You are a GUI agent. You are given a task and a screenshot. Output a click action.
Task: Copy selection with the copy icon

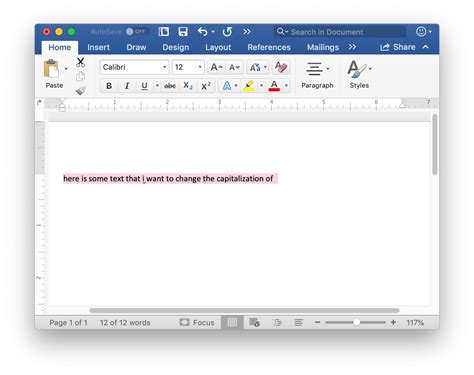coord(80,77)
